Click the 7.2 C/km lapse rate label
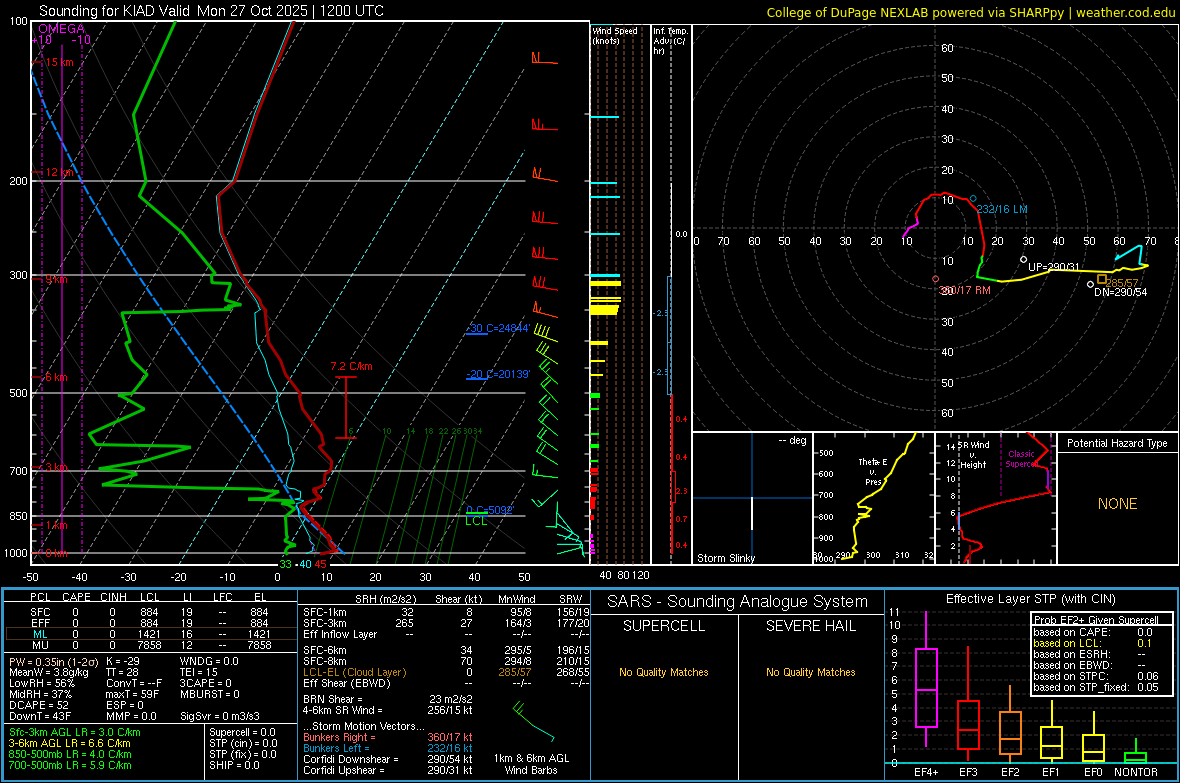Screen dimensions: 1180x783 351,367
